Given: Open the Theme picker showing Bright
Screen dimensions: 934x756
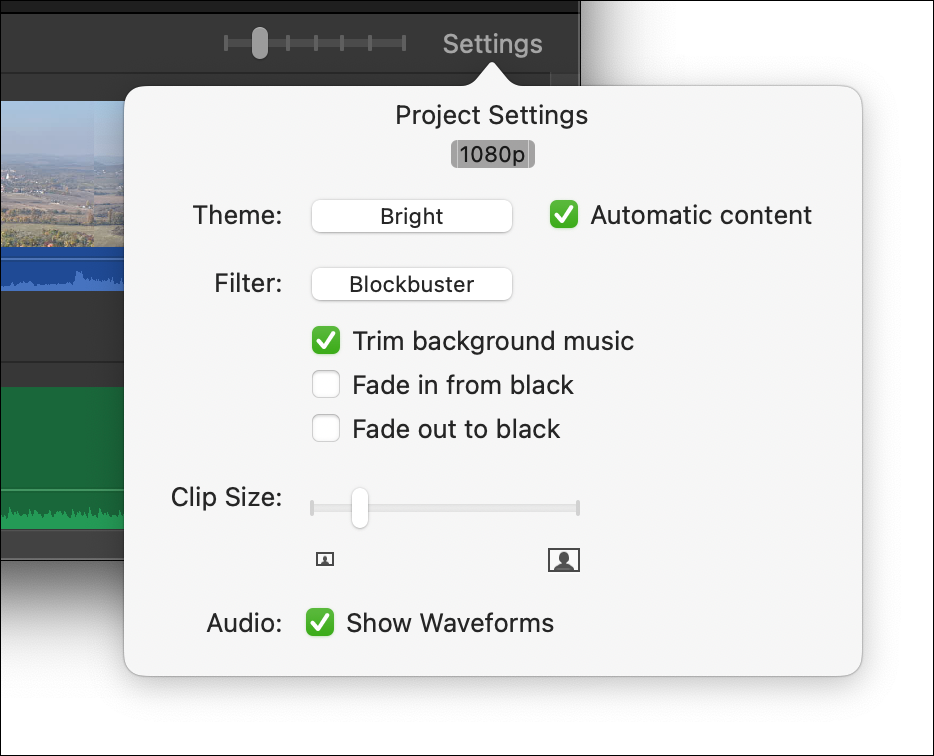Looking at the screenshot, I should pyautogui.click(x=412, y=216).
